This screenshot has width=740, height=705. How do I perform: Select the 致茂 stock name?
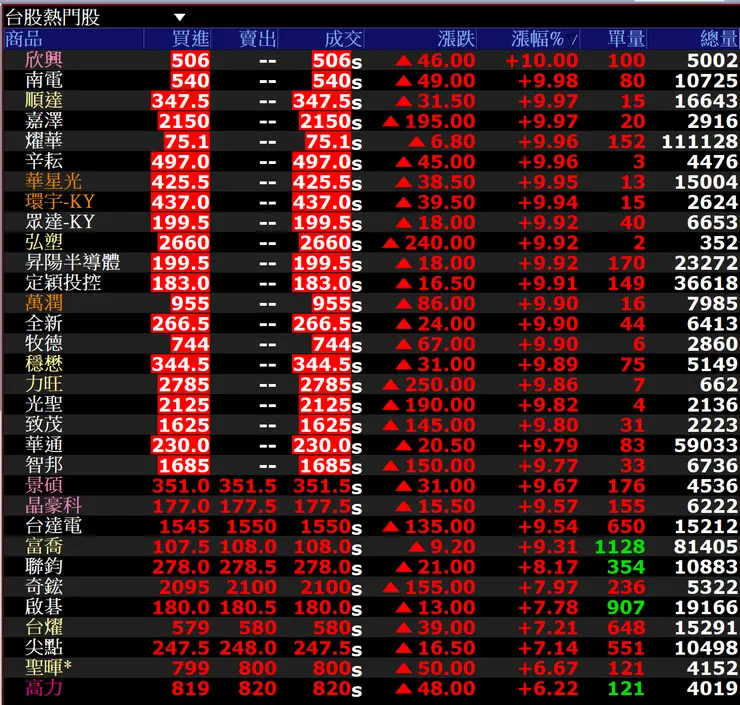[44, 425]
